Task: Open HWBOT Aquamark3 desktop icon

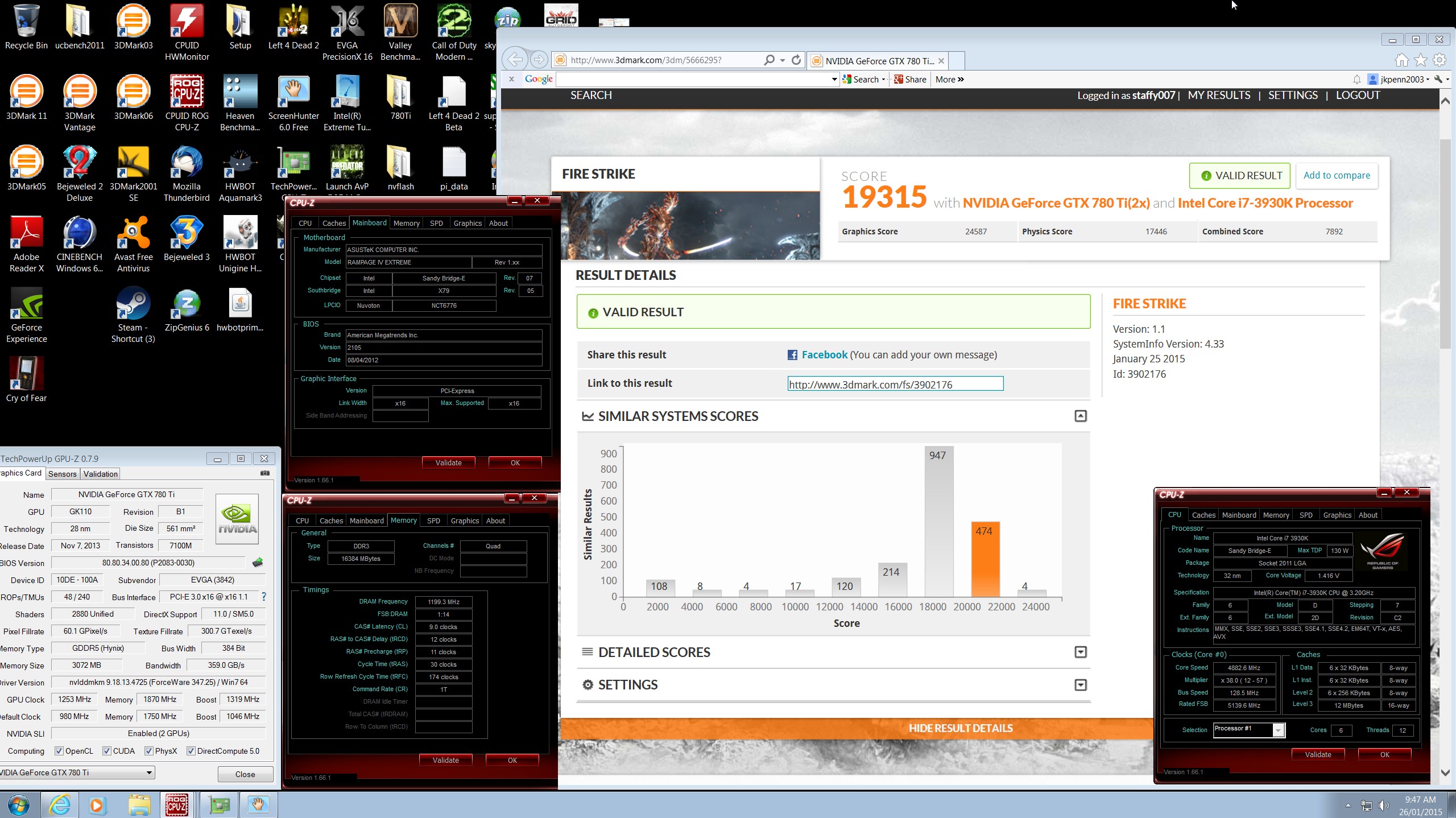Action: [x=240, y=173]
